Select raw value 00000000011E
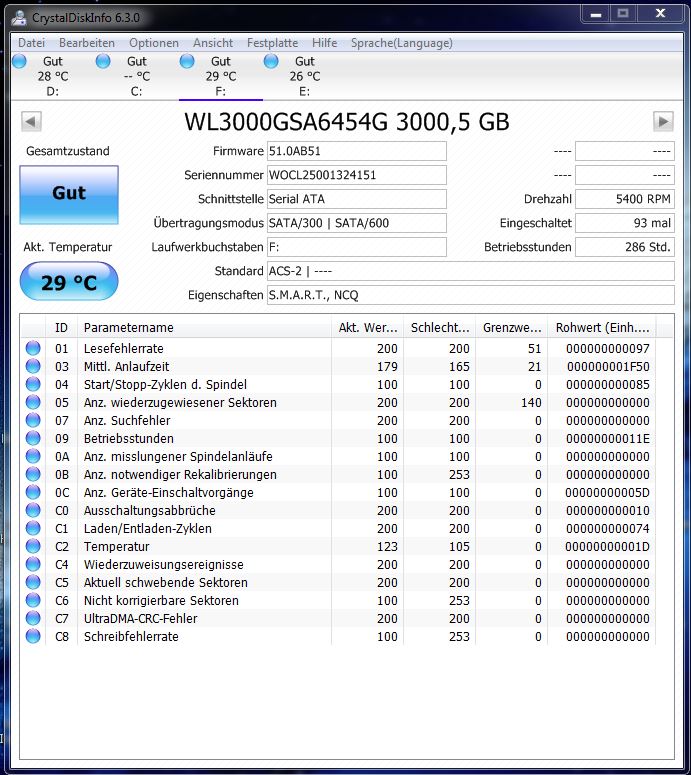The image size is (691, 775). pyautogui.click(x=608, y=439)
